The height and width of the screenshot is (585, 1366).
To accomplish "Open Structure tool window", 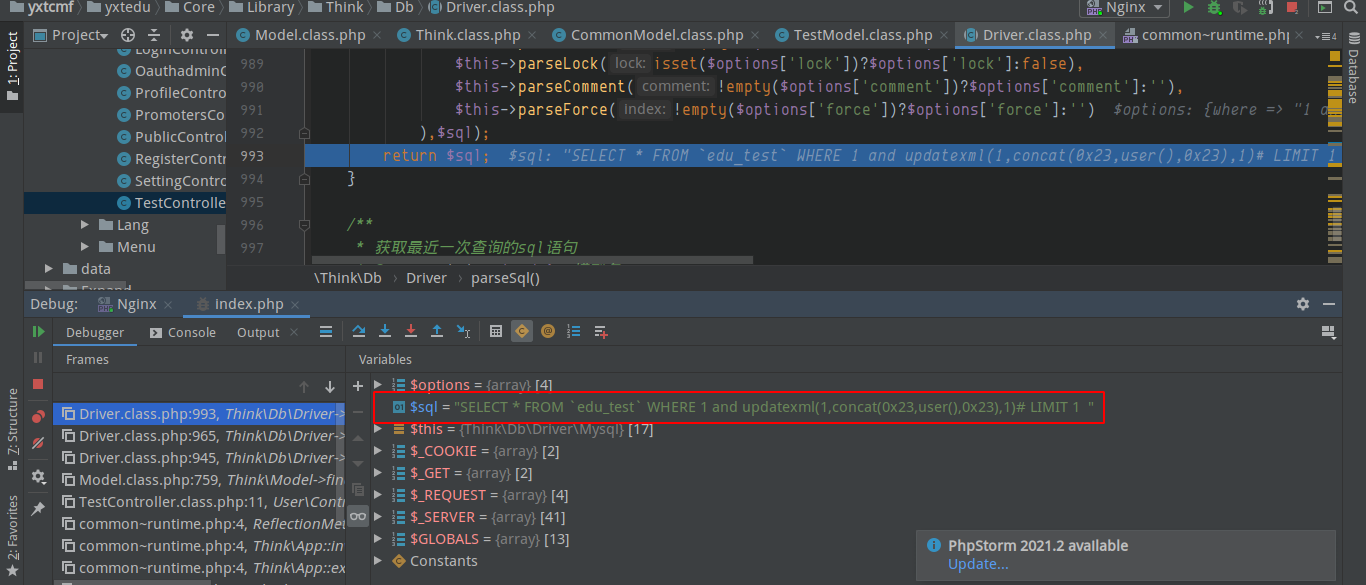I will 12,429.
